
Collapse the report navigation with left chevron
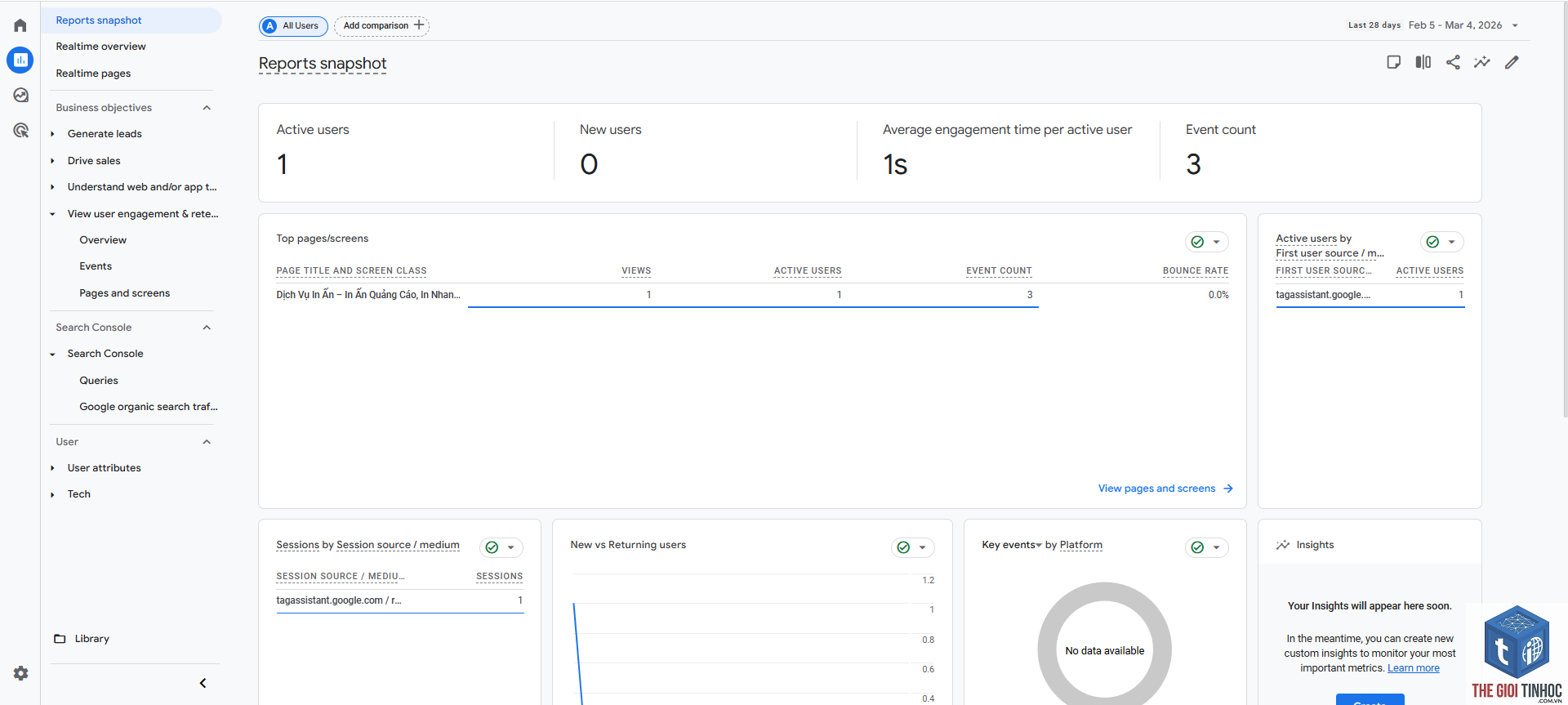click(203, 683)
